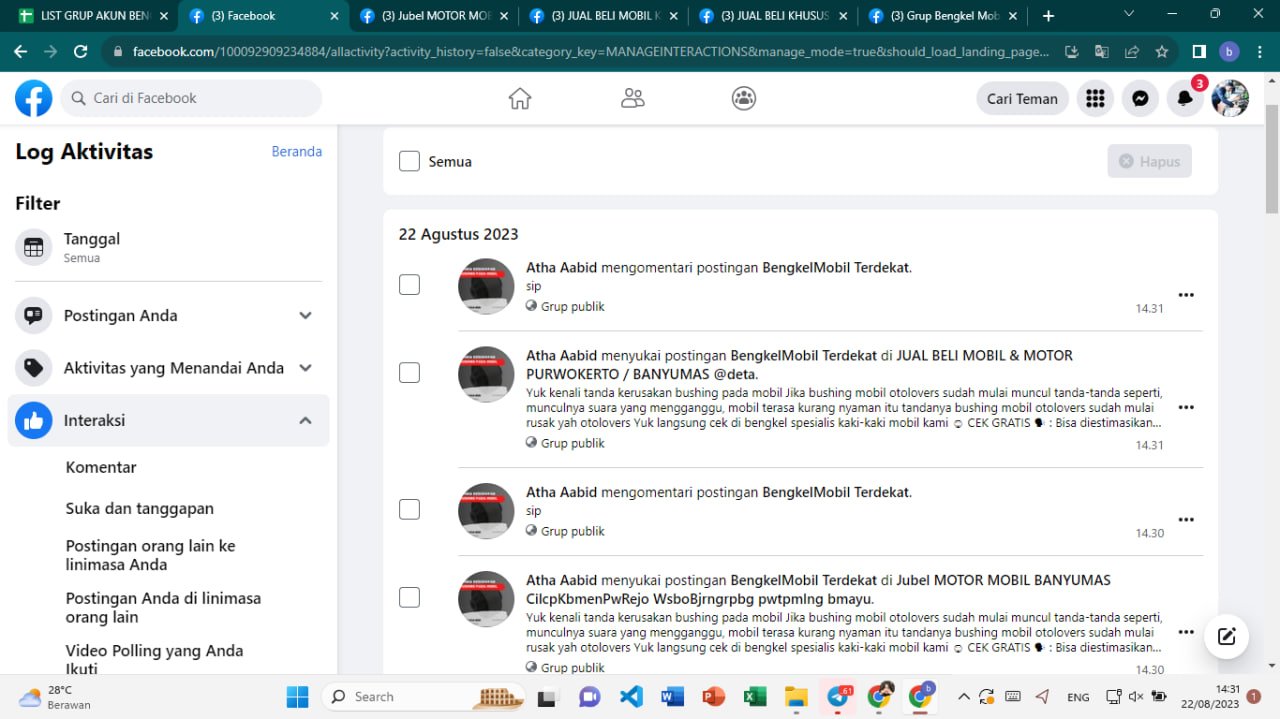This screenshot has height=719, width=1280.
Task: Open Chrome three-dot menu
Action: (1259, 51)
